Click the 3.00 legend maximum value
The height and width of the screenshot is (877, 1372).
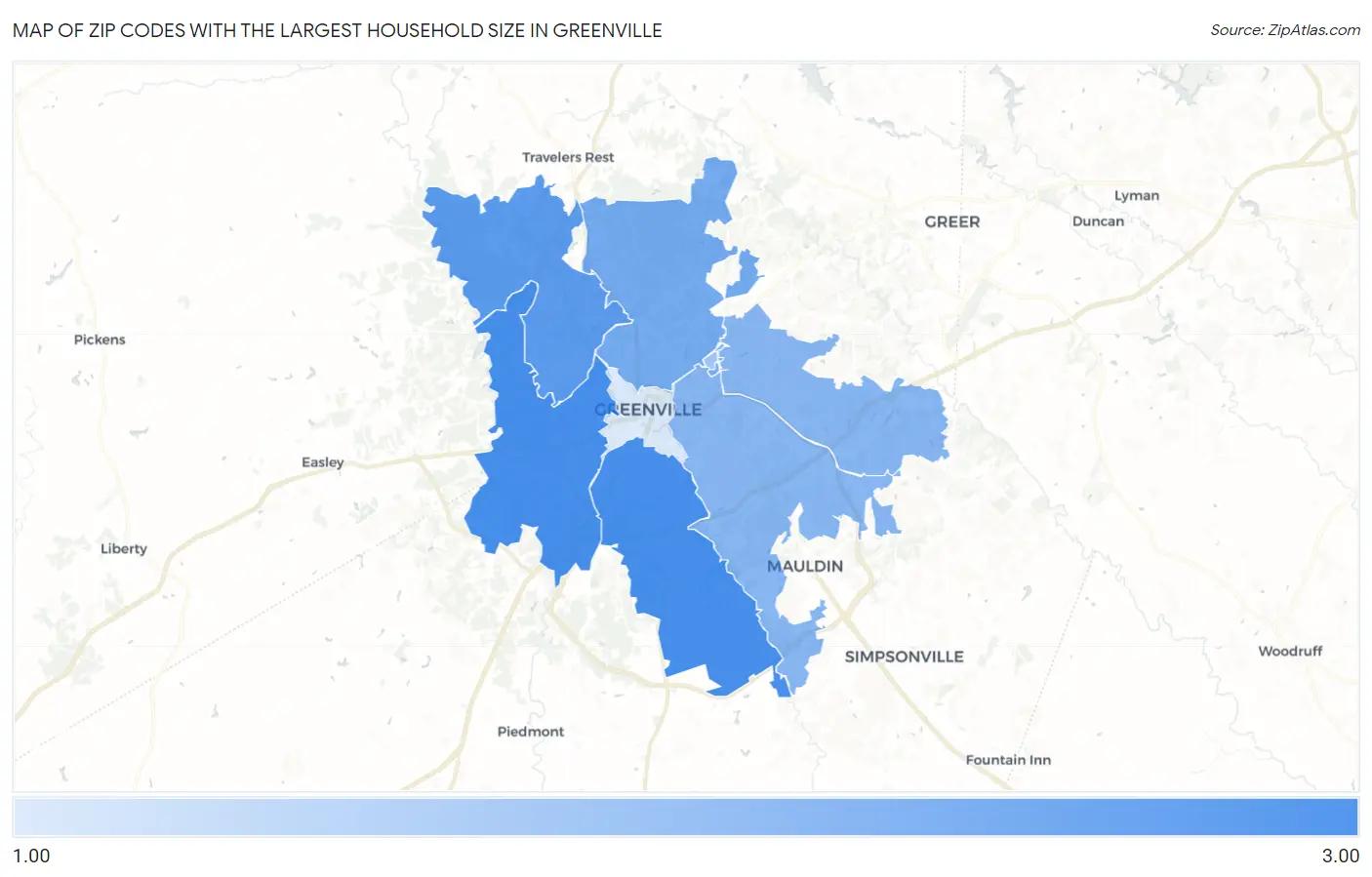coord(1340,856)
